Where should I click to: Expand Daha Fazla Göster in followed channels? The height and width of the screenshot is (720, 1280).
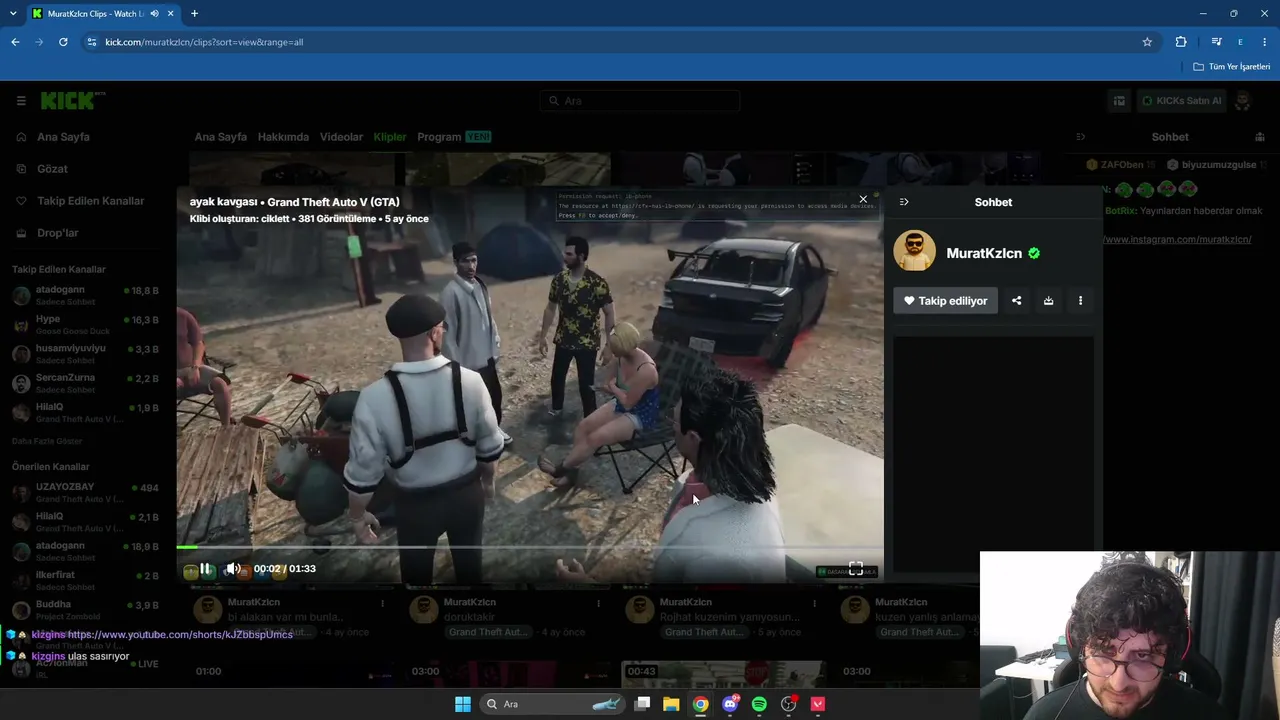pyautogui.click(x=47, y=441)
